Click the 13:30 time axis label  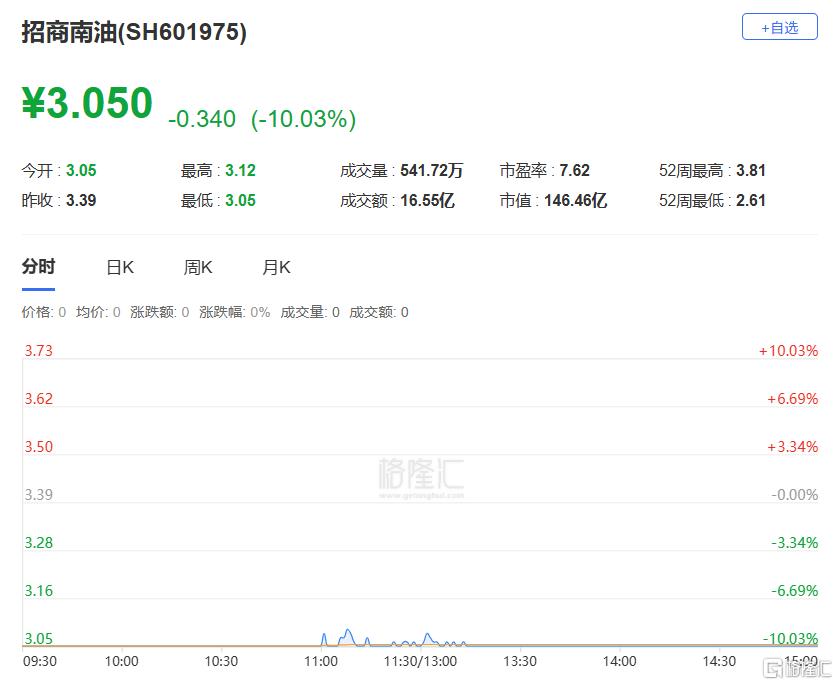520,661
